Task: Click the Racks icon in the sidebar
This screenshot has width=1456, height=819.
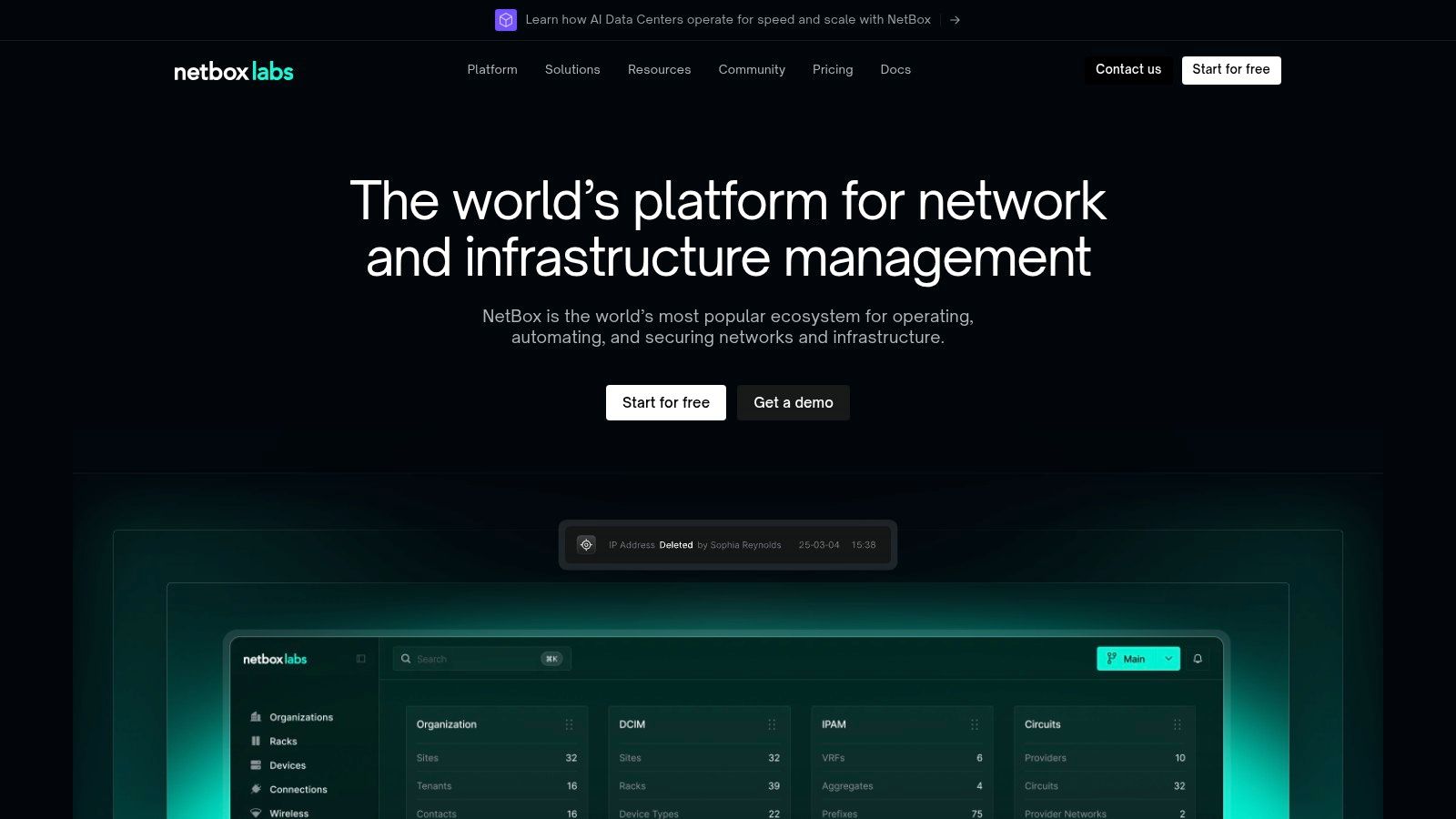Action: click(256, 741)
